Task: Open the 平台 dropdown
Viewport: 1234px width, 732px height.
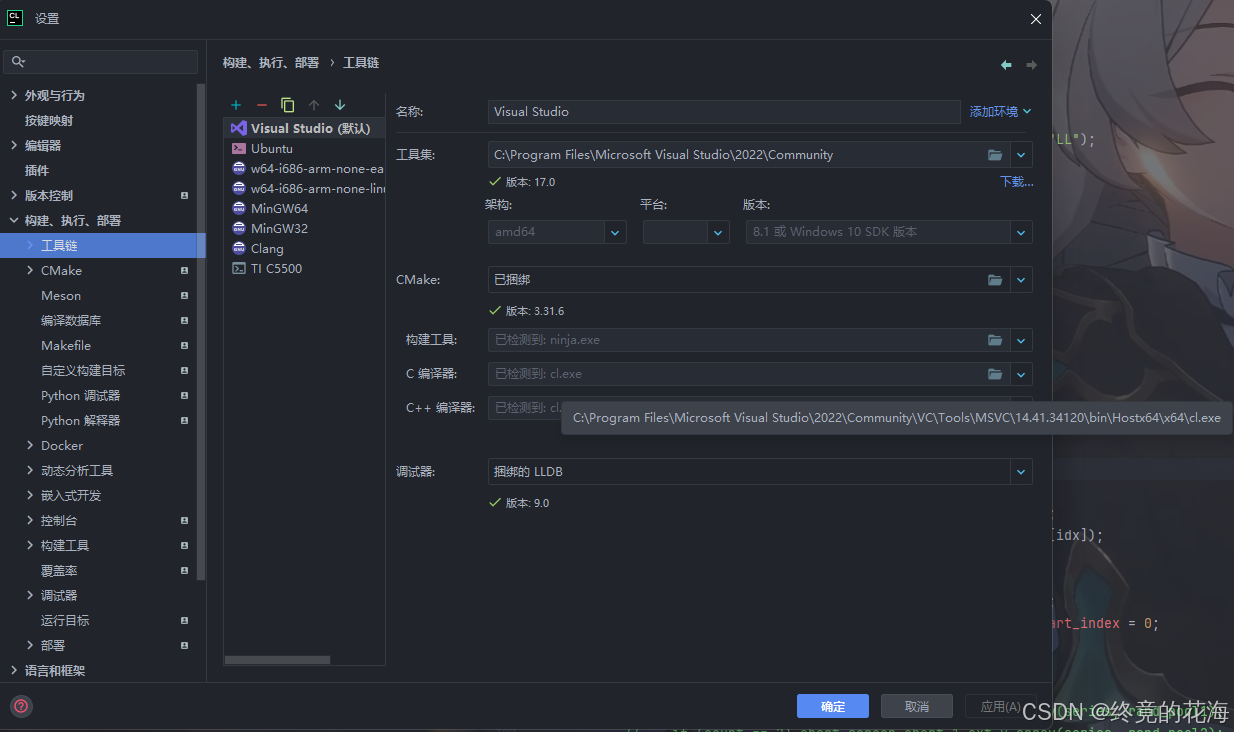Action: (718, 232)
